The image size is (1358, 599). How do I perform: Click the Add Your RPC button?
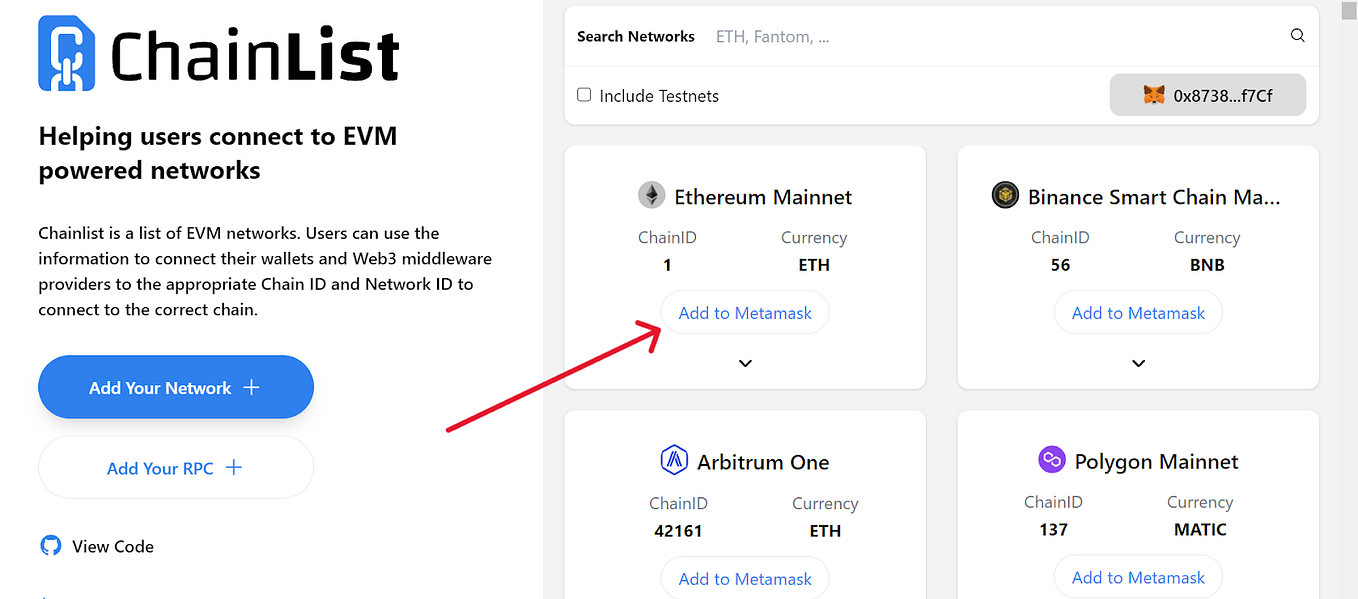tap(176, 467)
